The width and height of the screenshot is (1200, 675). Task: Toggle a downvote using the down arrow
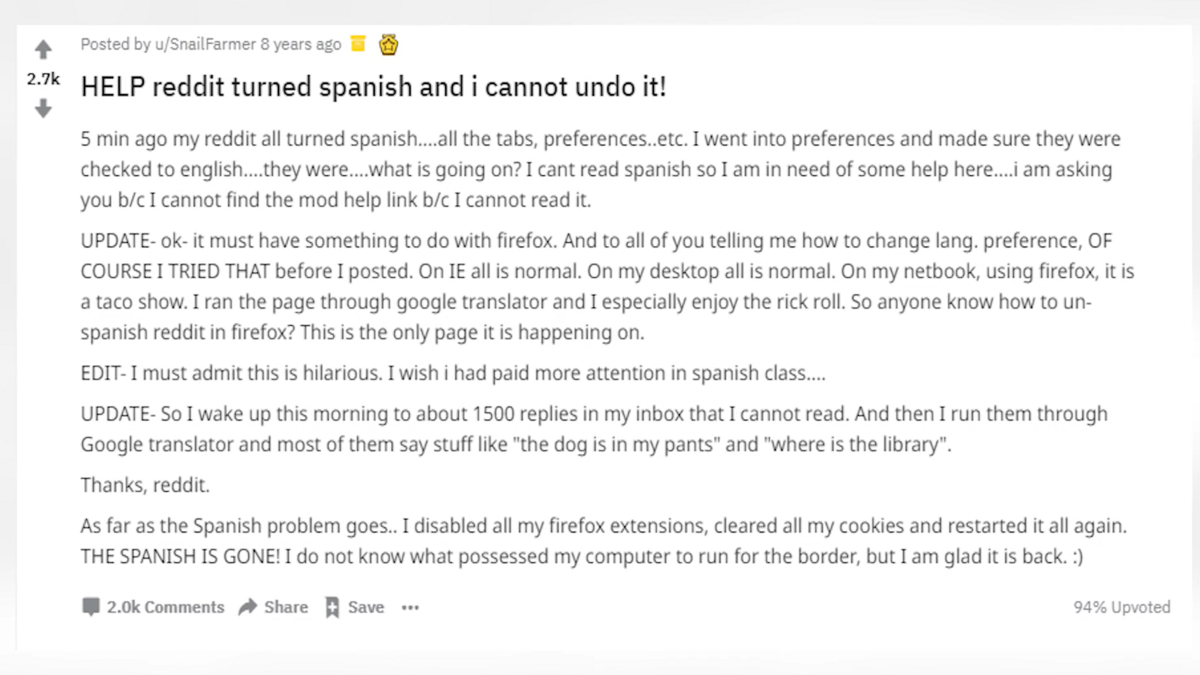[x=43, y=108]
